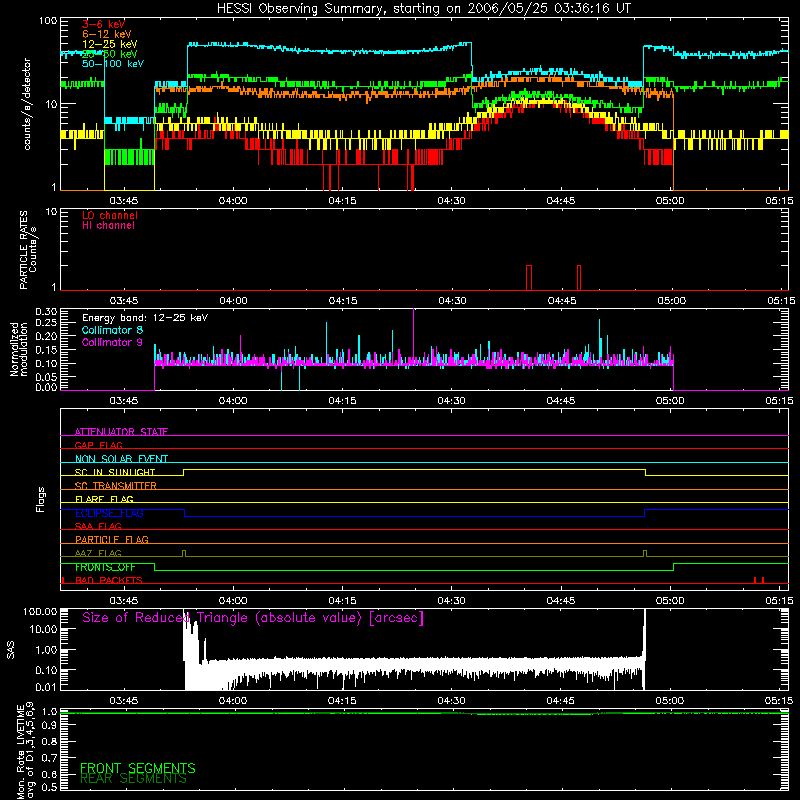Click the 03:45 tick label under the SAS plot
This screenshot has height=800, width=800.
(x=123, y=701)
